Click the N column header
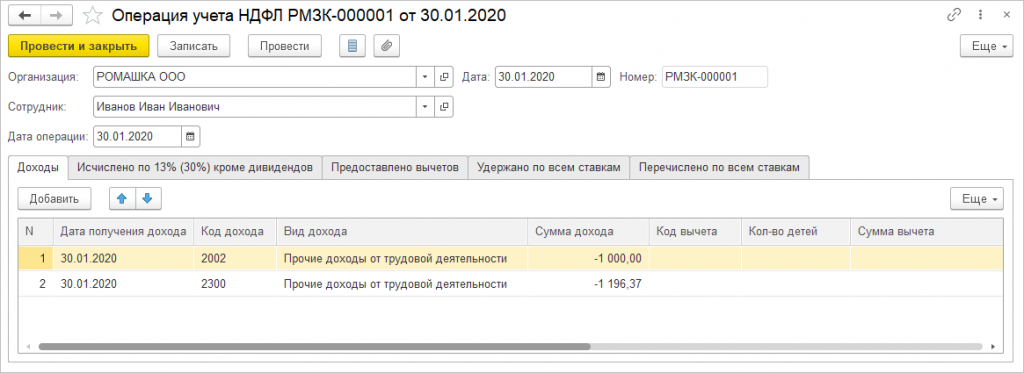The image size is (1024, 373). click(x=36, y=231)
